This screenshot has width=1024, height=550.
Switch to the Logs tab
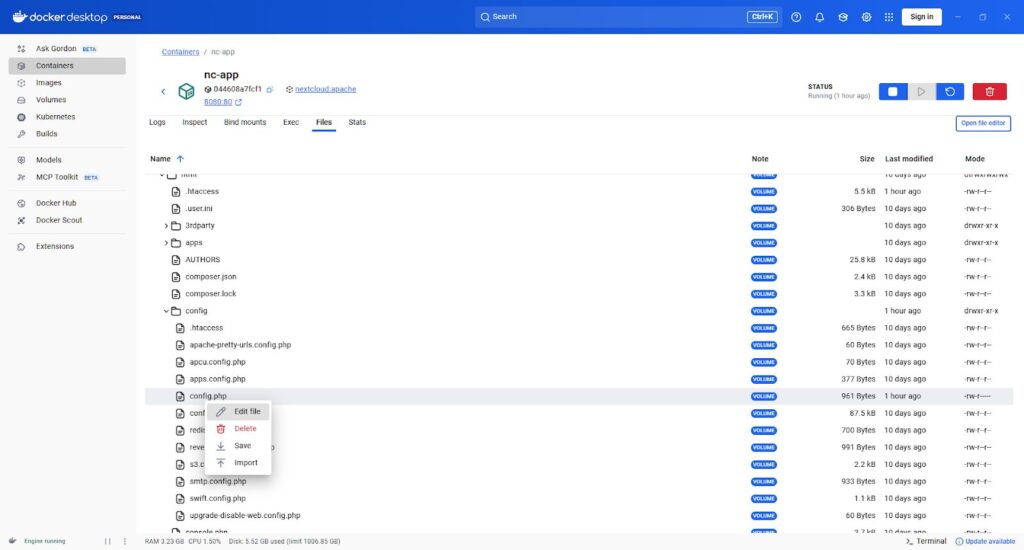[x=157, y=123]
